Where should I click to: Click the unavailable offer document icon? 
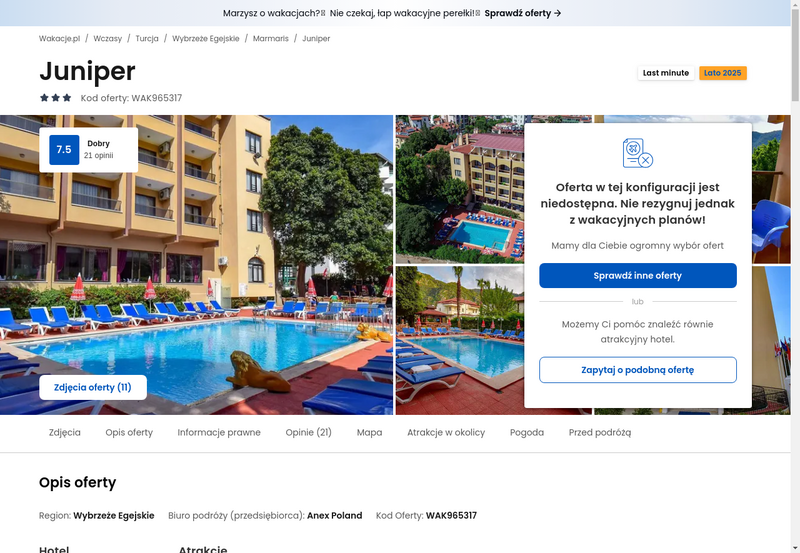[x=638, y=153]
